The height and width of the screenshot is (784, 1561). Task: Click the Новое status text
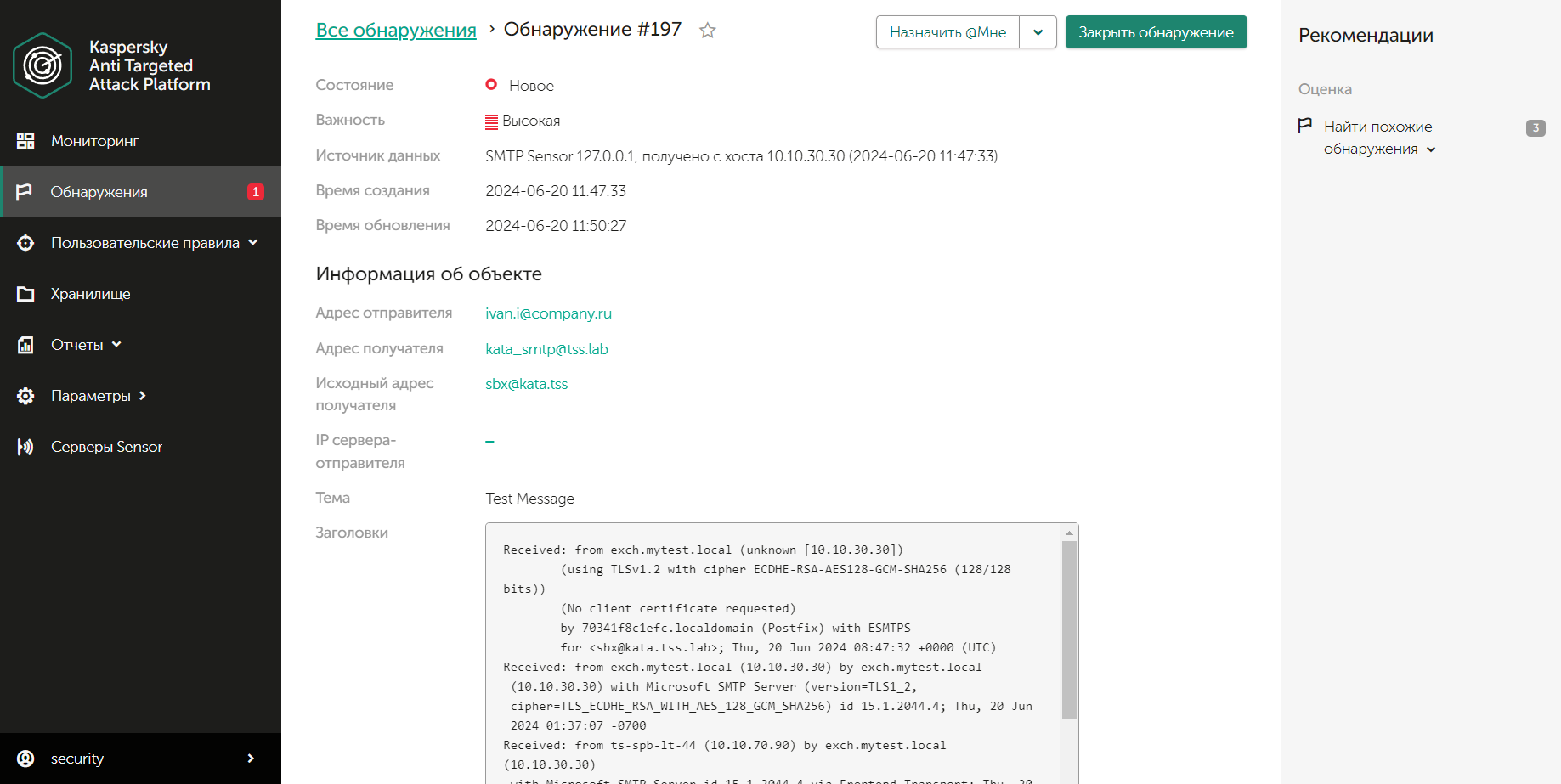[x=531, y=86]
